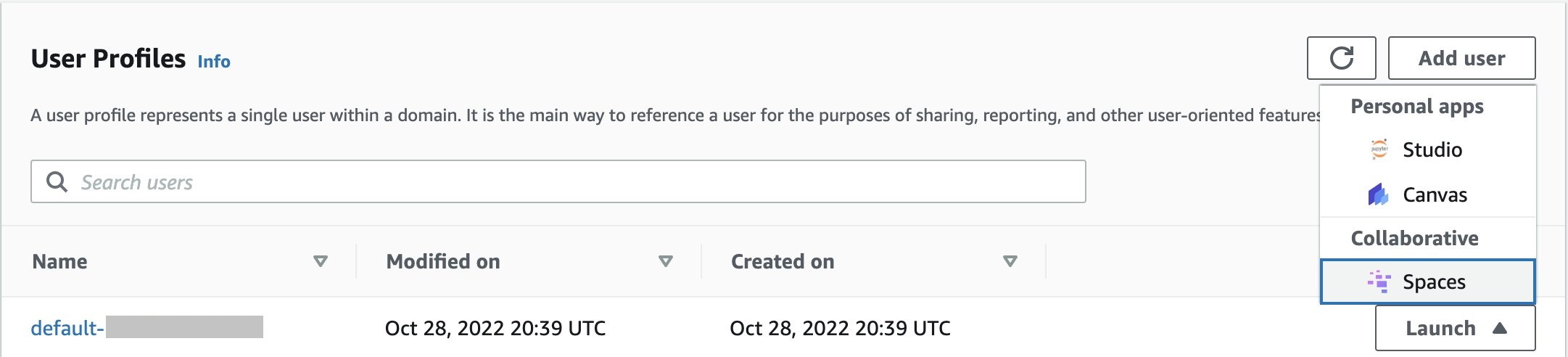Click the purple Spaces icon
This screenshot has width=1568, height=357.
point(1378,282)
